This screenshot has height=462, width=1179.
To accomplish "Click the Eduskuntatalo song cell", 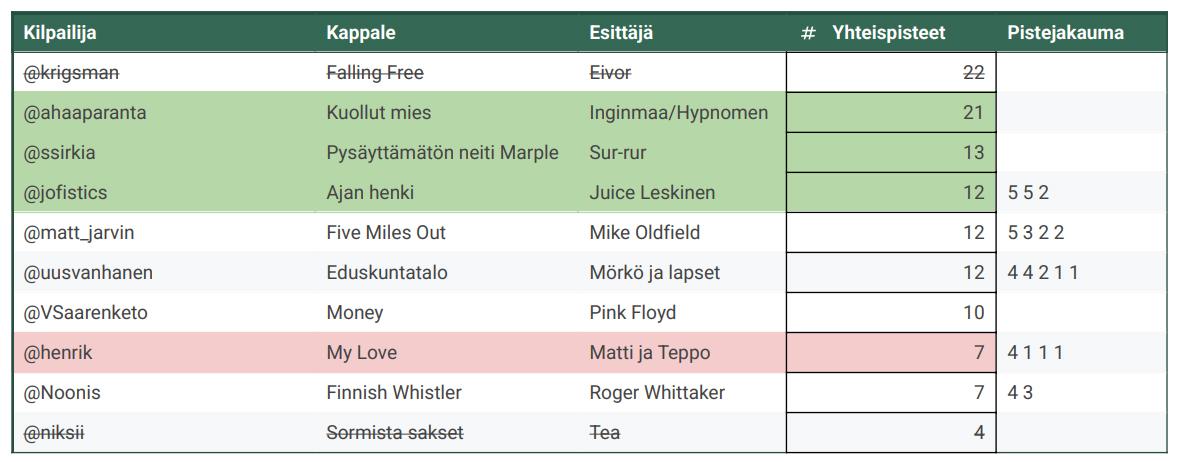I will [x=387, y=273].
